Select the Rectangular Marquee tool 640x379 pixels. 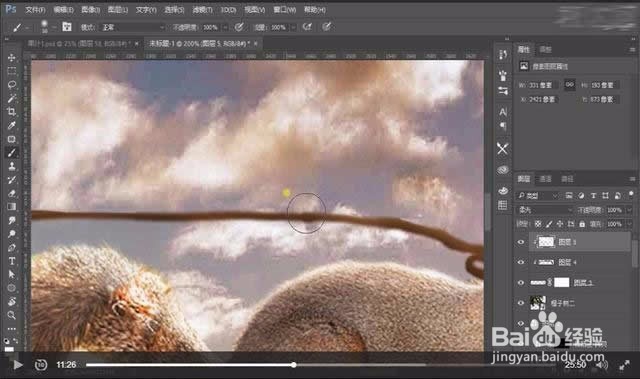[x=11, y=71]
